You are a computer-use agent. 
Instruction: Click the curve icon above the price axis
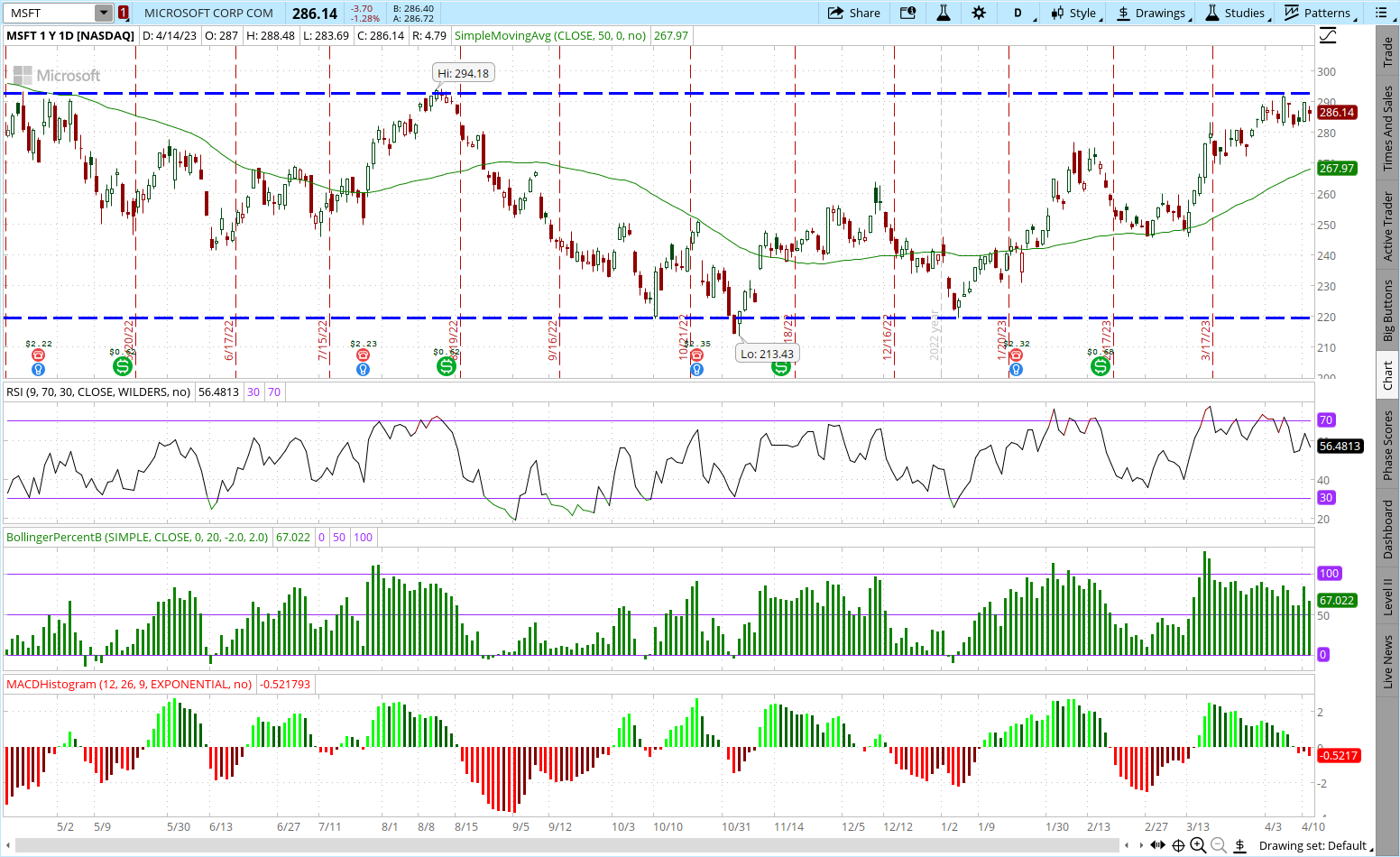pyautogui.click(x=1328, y=36)
